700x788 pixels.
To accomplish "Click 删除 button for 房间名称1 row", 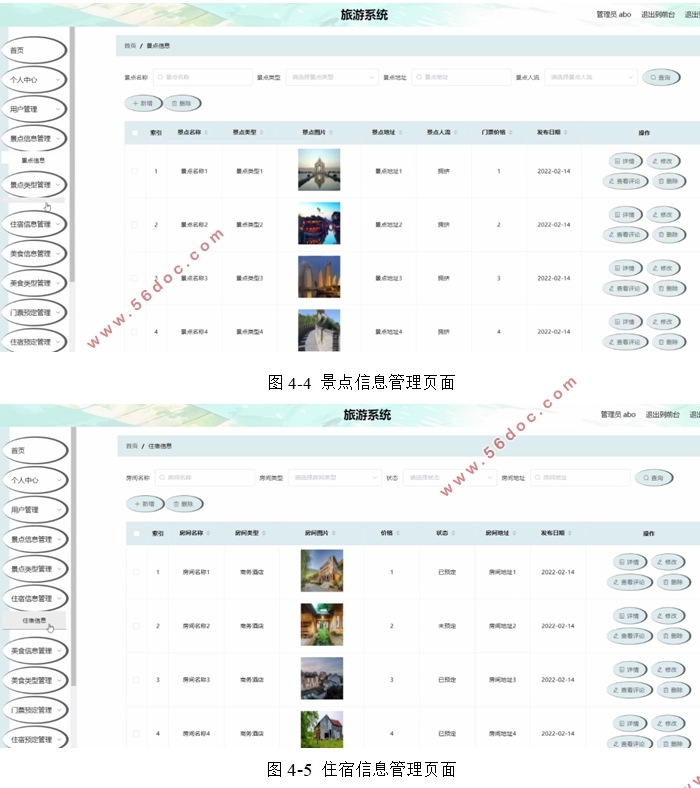I will [673, 582].
